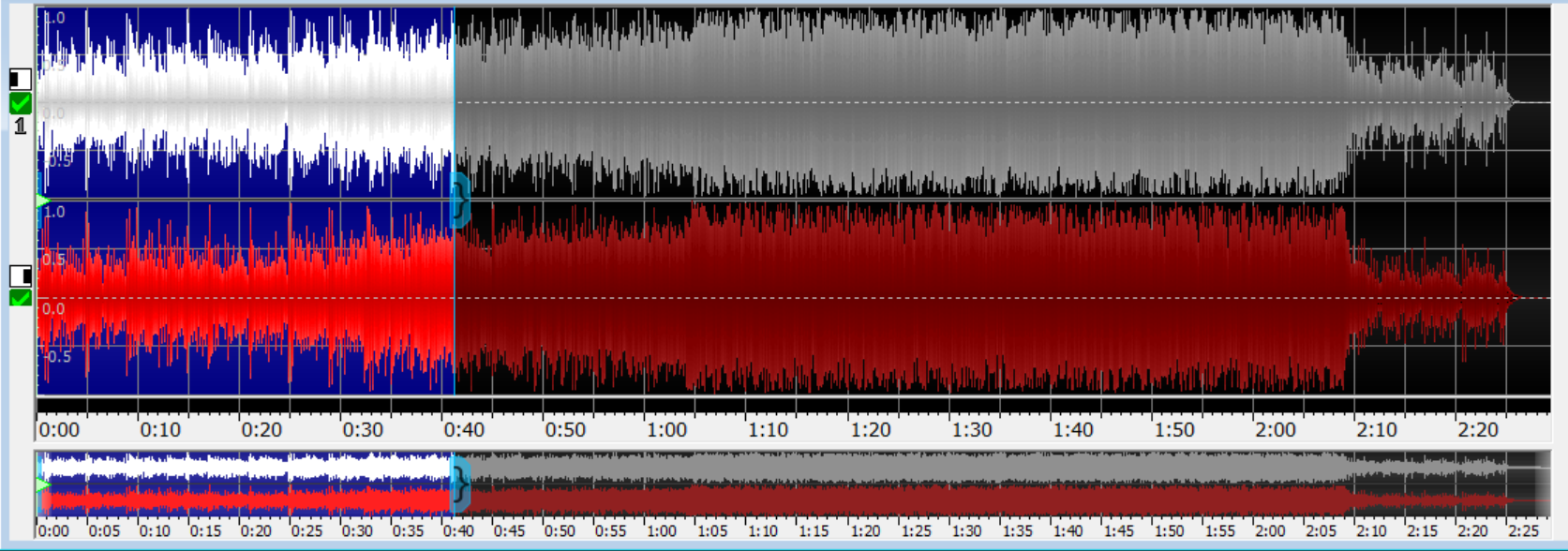Click 2:25 on the overview ruler
The width and height of the screenshot is (1568, 551).
point(1522,531)
